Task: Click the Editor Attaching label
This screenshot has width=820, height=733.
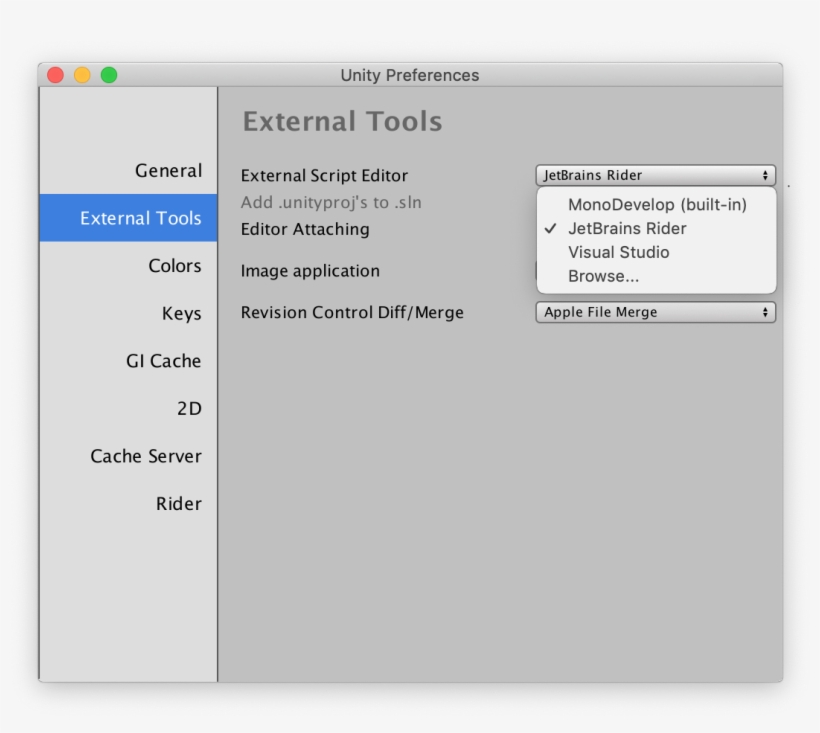Action: [305, 229]
